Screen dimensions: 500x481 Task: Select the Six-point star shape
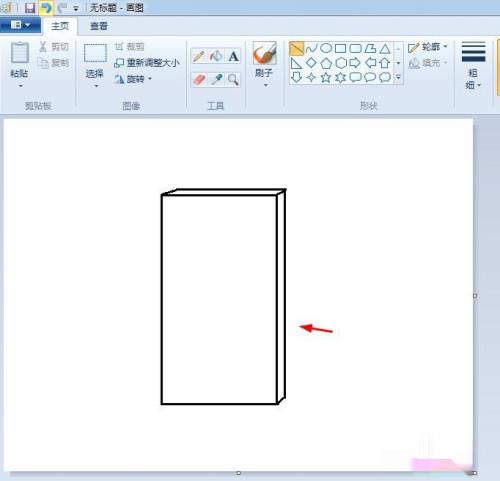(x=341, y=77)
